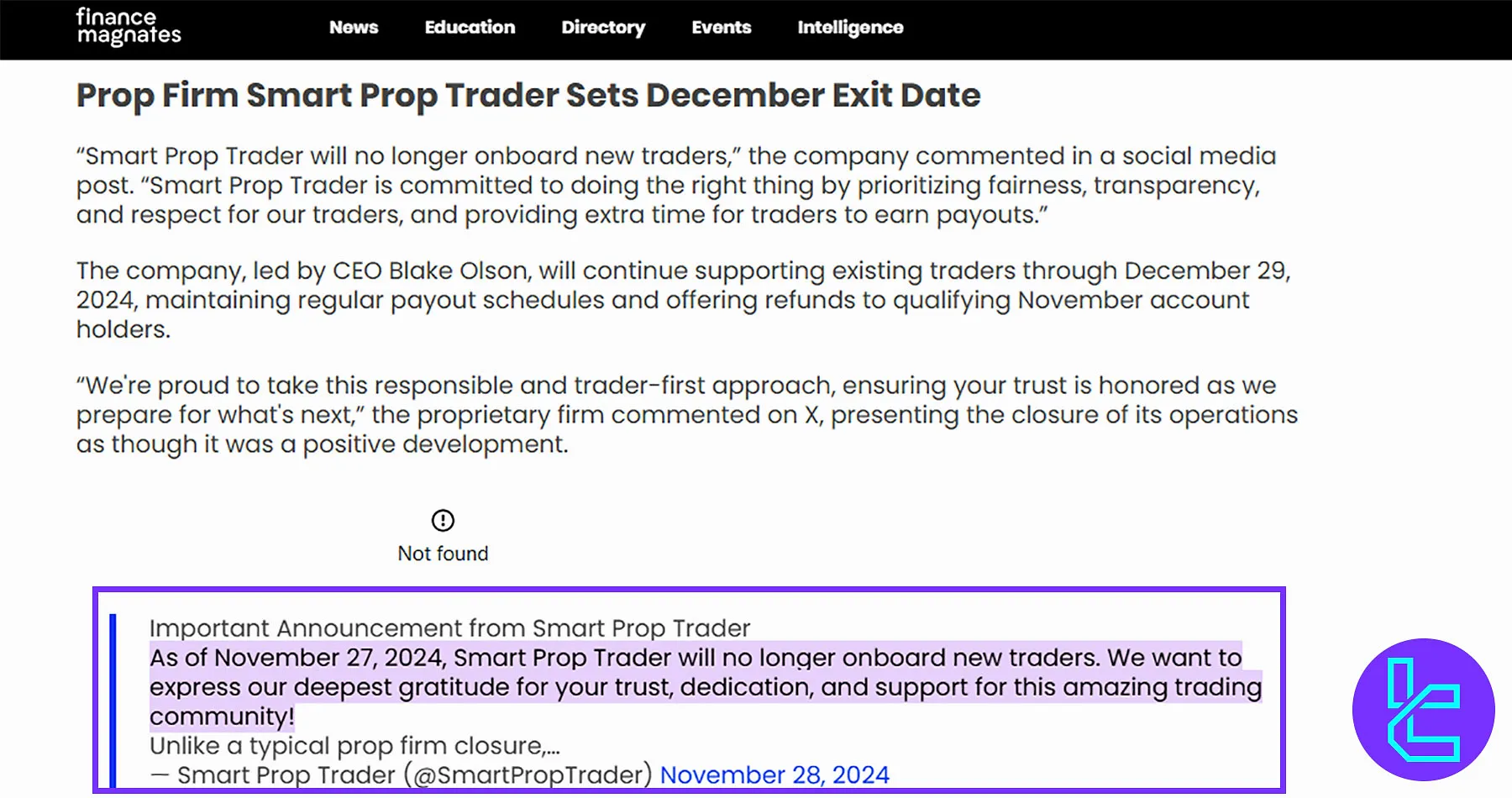Click the article headline about Smart Prop Trader
This screenshot has height=798, width=1512.
coord(528,95)
